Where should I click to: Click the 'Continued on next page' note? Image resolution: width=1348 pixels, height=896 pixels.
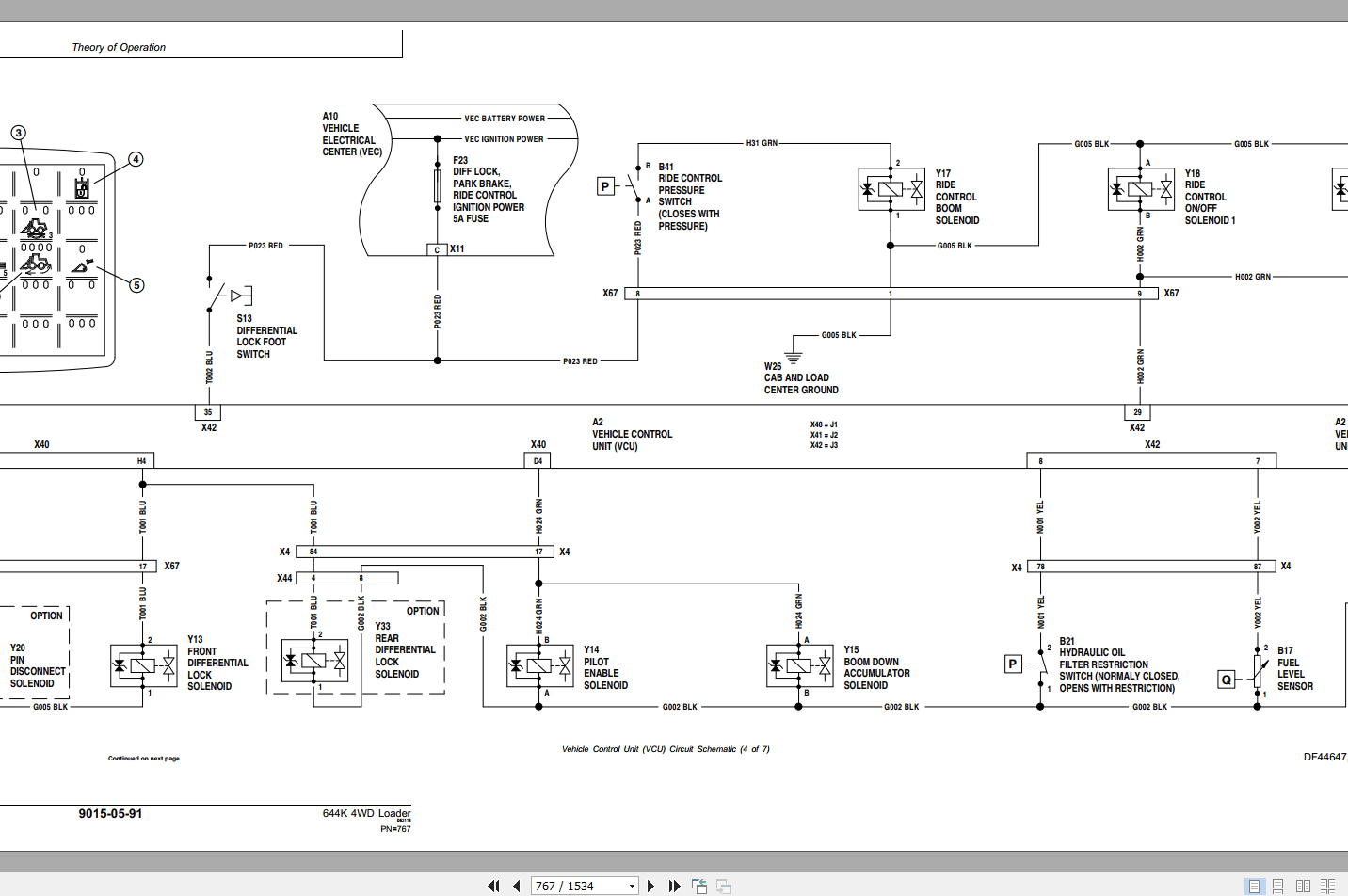coord(143,759)
